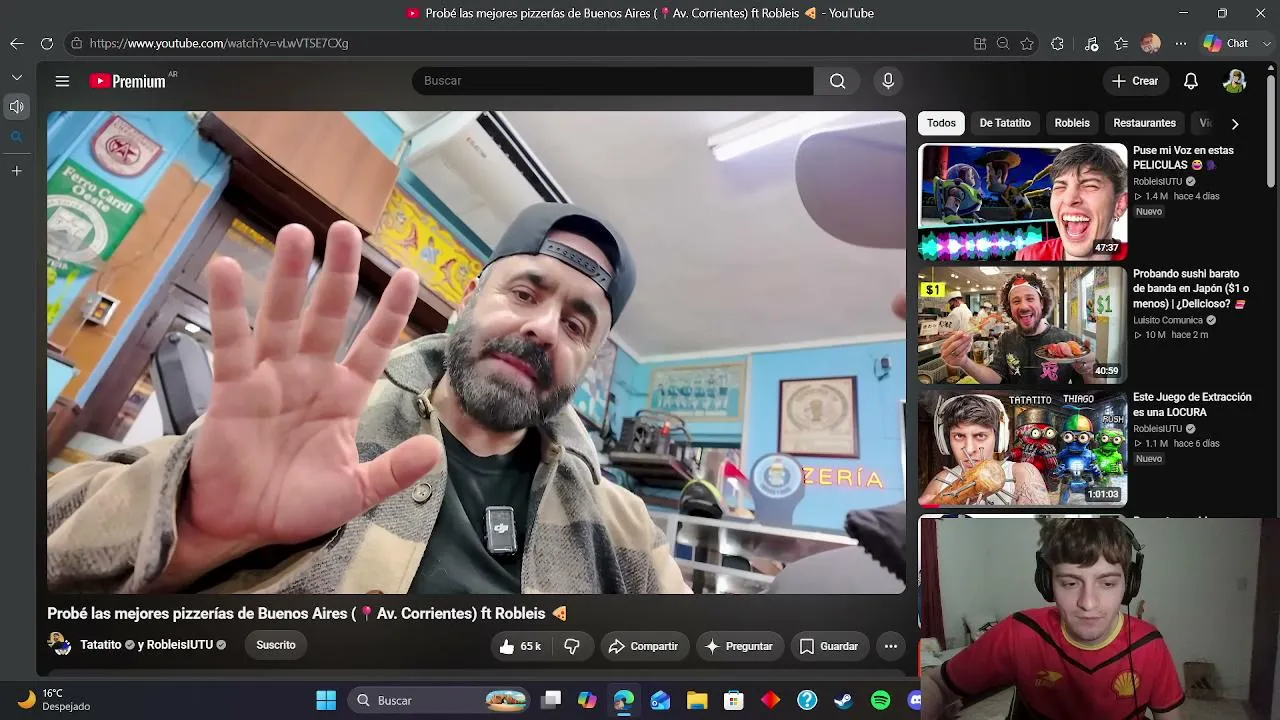Image resolution: width=1280 pixels, height=720 pixels.
Task: Open the Windows Start menu
Action: [x=326, y=700]
